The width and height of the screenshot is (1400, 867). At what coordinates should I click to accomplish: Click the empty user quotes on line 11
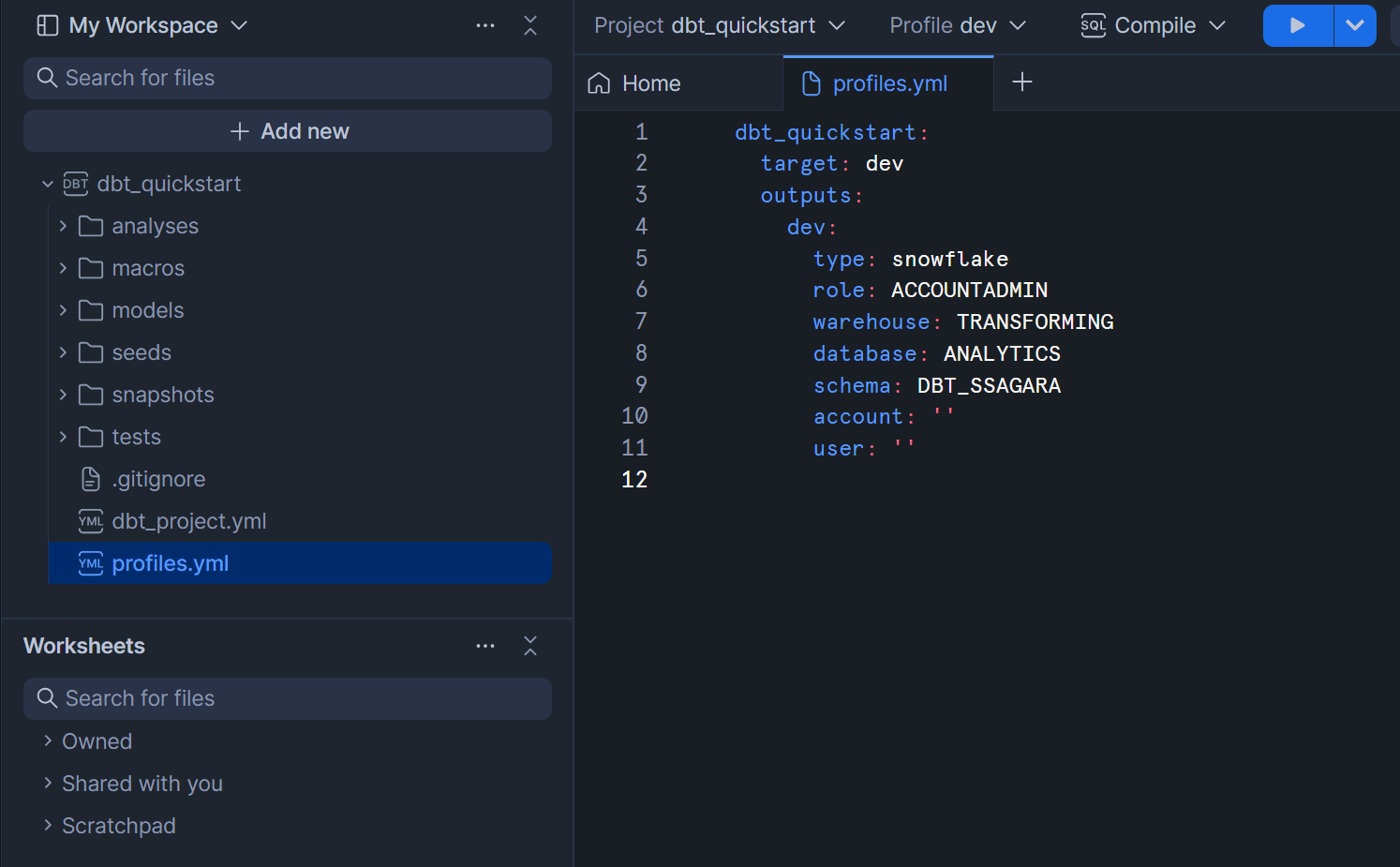click(x=904, y=446)
